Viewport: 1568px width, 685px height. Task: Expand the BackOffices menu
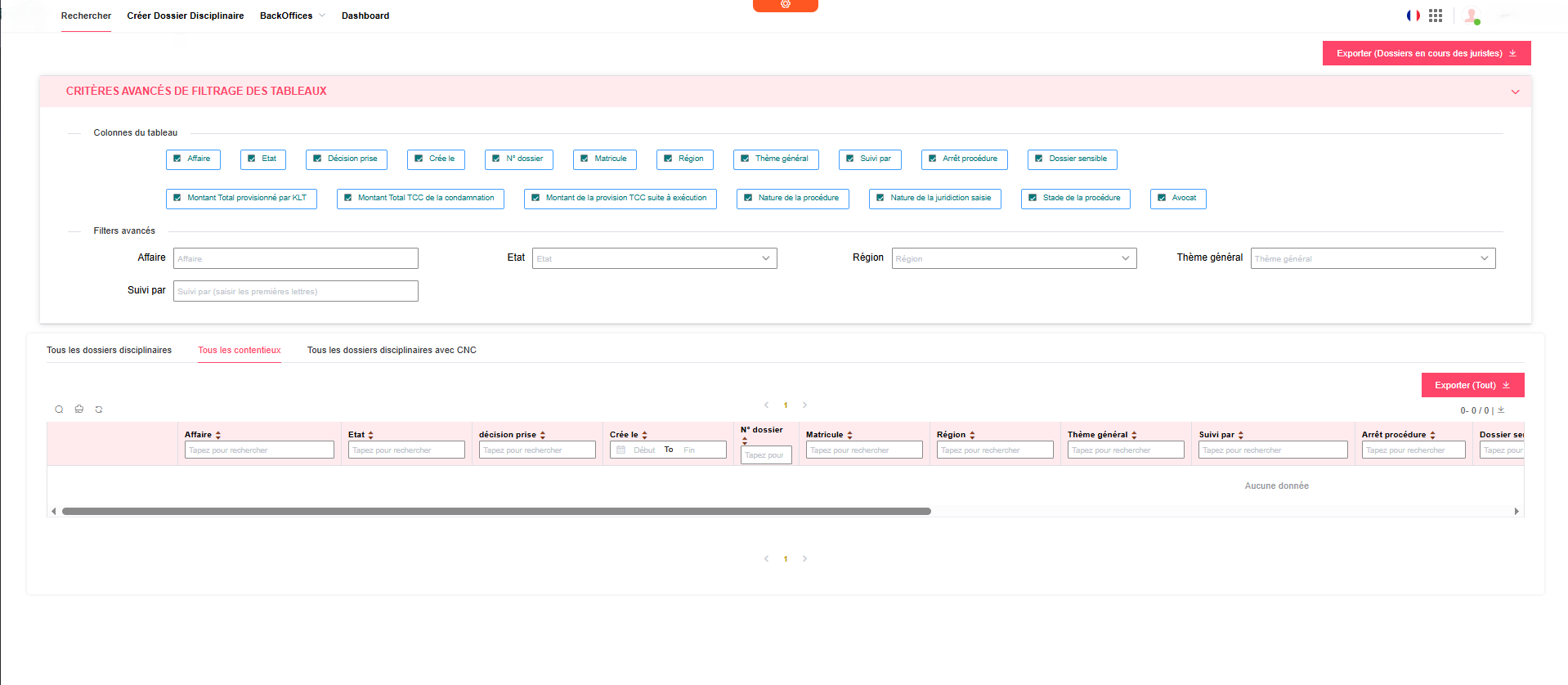click(x=292, y=16)
